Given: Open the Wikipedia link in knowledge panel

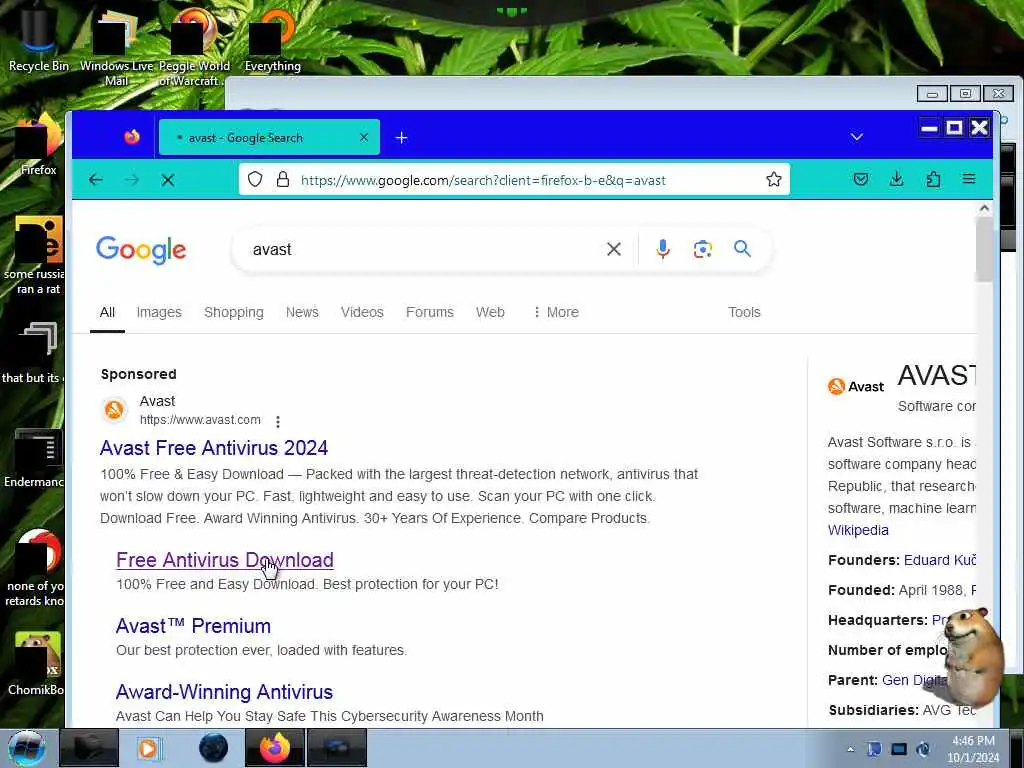Looking at the screenshot, I should pyautogui.click(x=858, y=530).
